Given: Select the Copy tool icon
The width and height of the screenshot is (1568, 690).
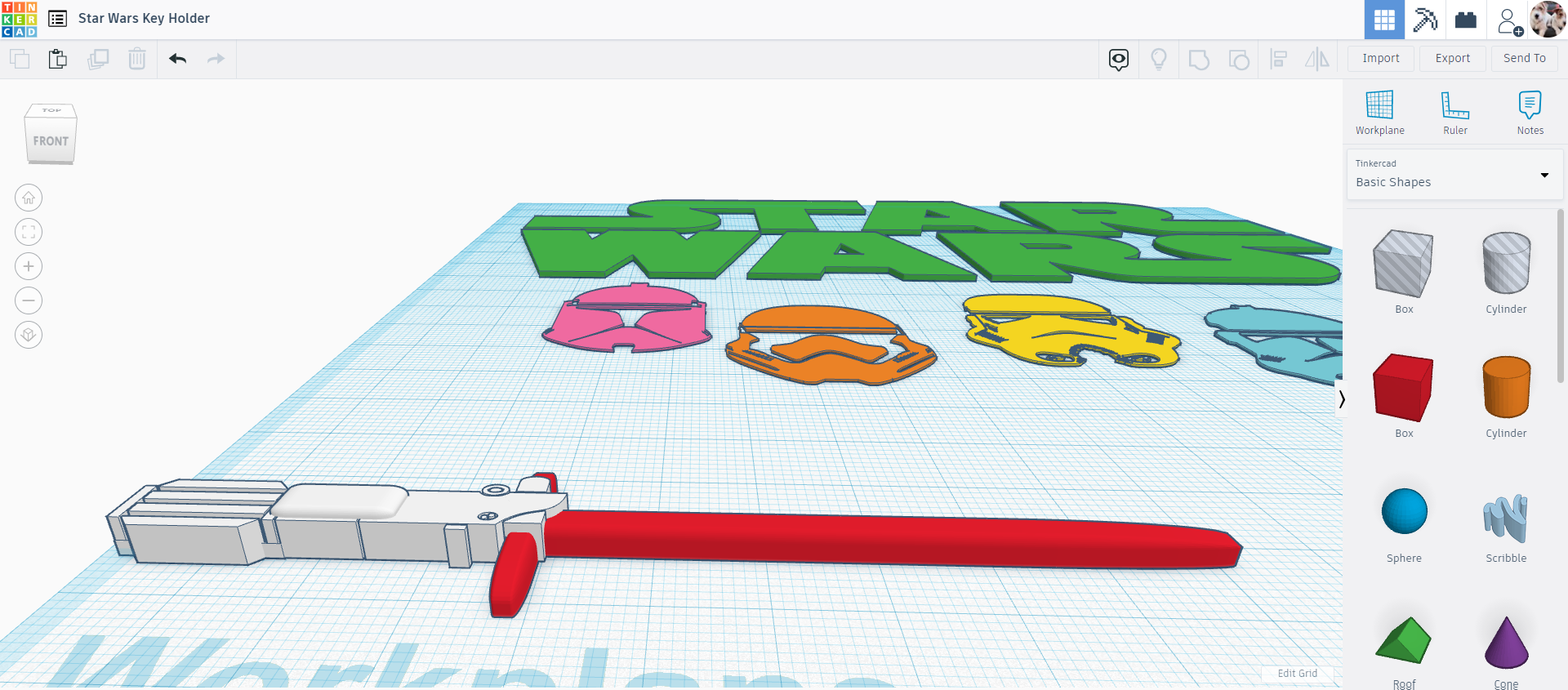Looking at the screenshot, I should pos(20,59).
